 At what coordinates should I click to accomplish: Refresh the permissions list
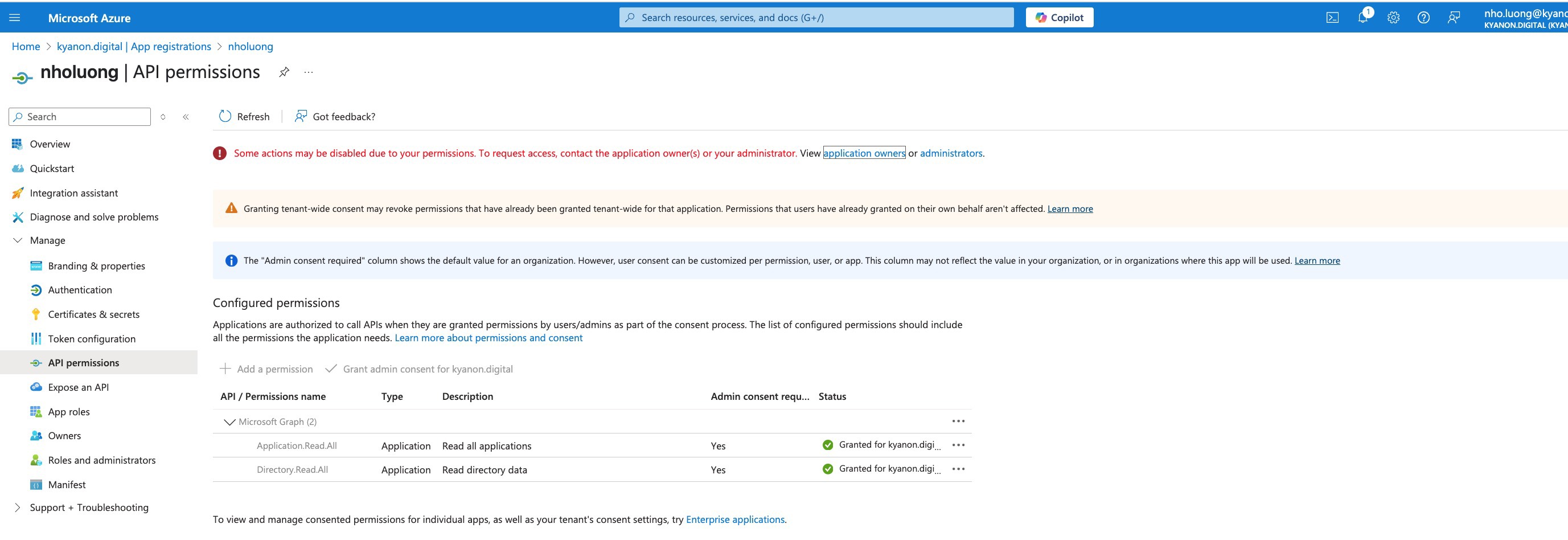[x=244, y=116]
